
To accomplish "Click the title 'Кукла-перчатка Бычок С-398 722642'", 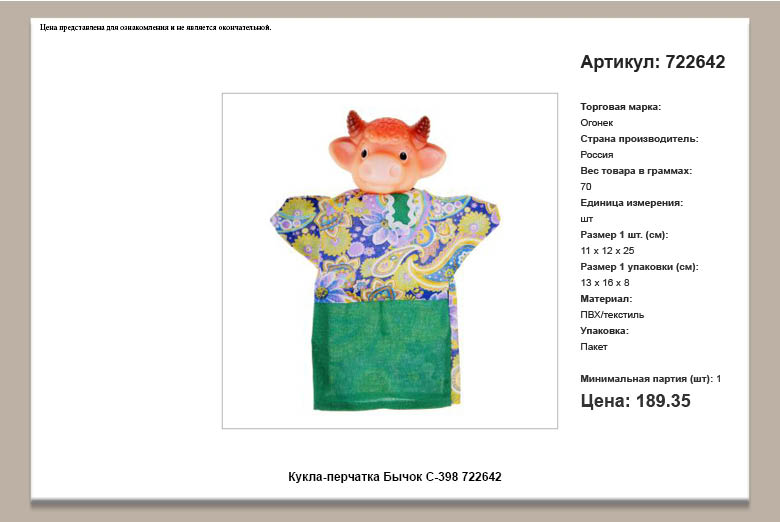I will pos(394,477).
